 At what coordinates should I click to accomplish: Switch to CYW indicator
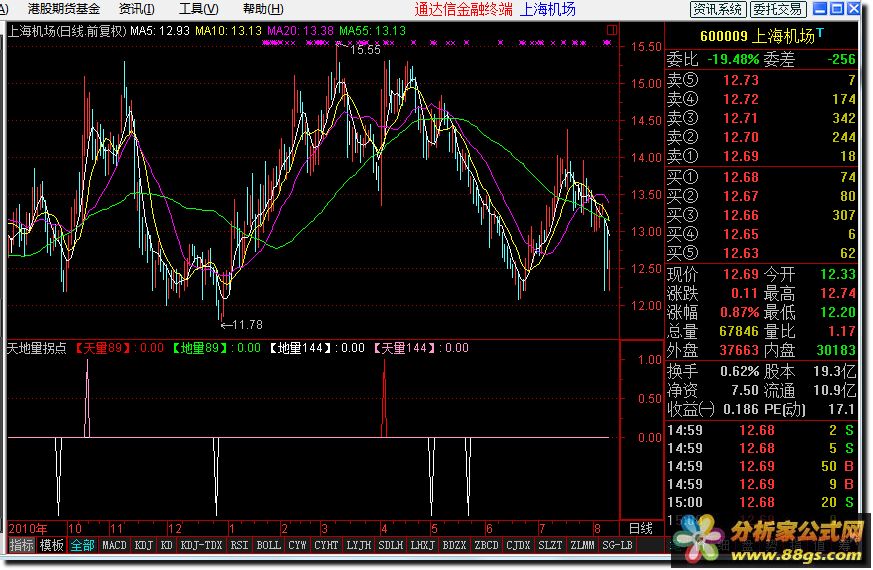click(297, 545)
